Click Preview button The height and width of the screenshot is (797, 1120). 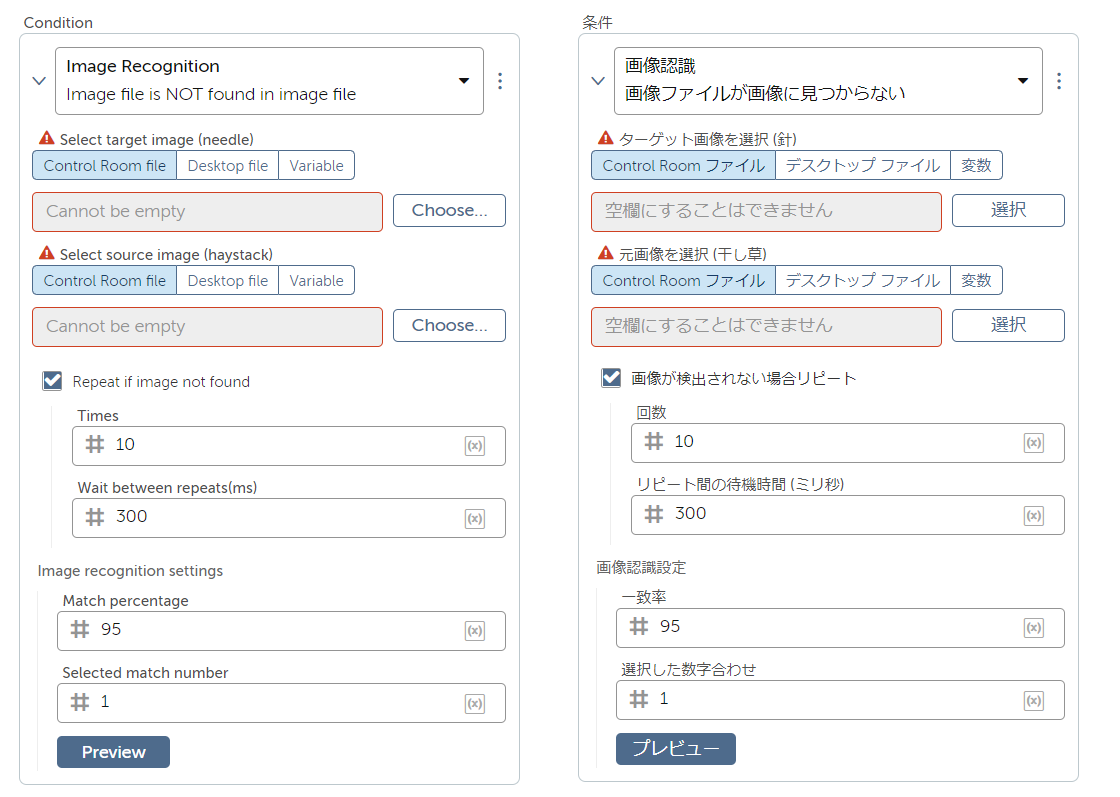[x=113, y=752]
